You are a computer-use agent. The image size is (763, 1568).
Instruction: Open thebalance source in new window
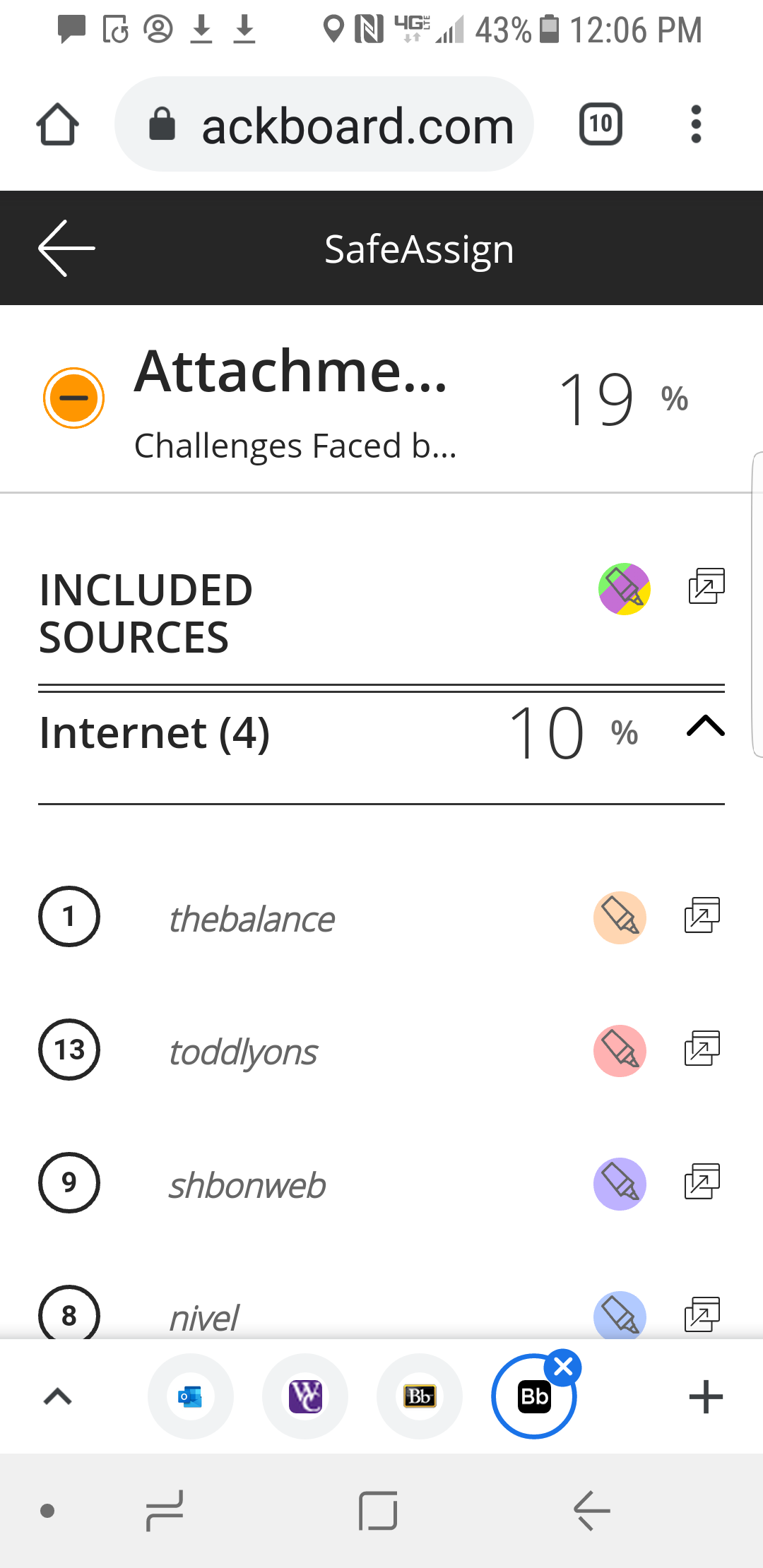(x=702, y=915)
